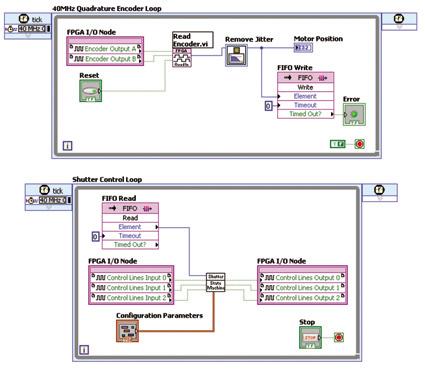
Task: Select encoder loop's stop condition terminal
Action: [359, 144]
